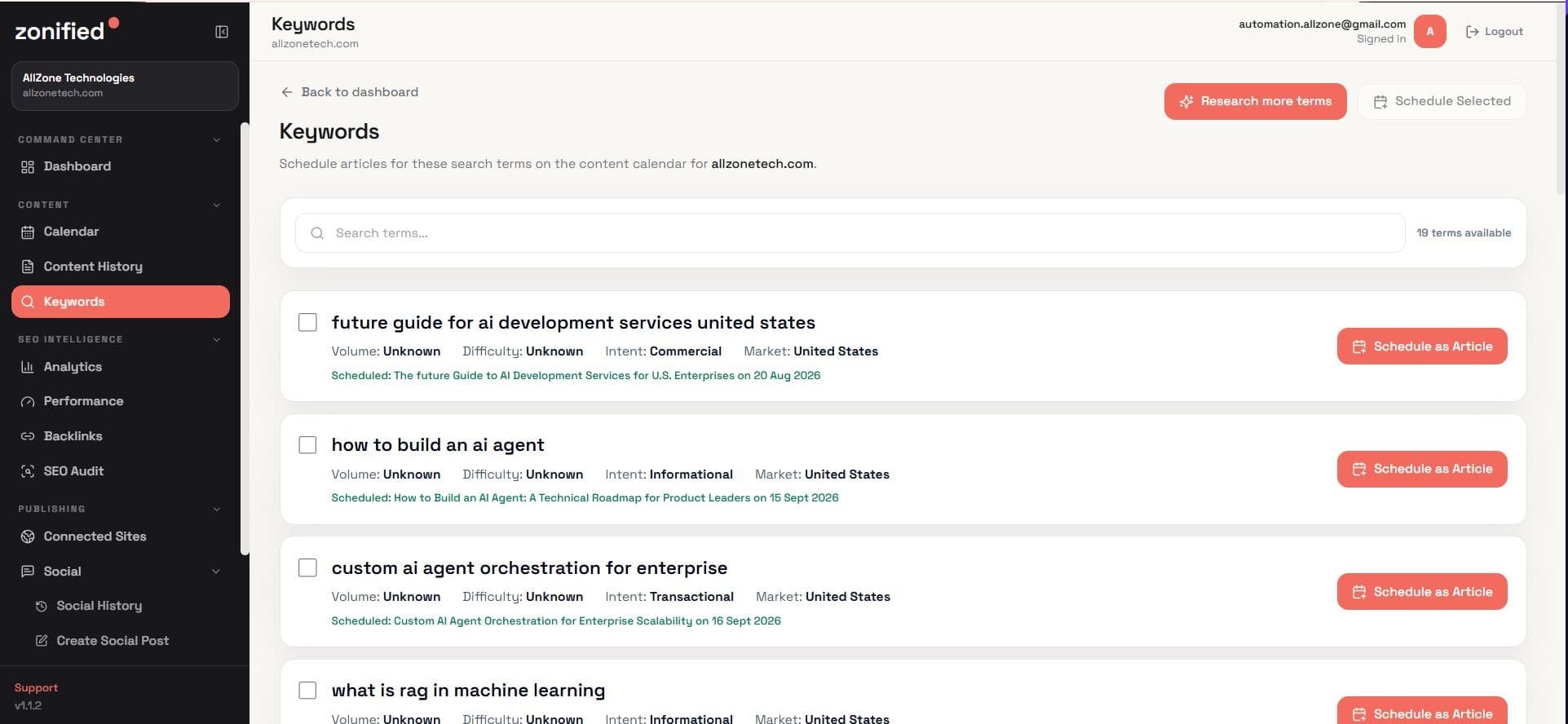
Task: Click the user avatar A badge
Action: click(x=1429, y=32)
